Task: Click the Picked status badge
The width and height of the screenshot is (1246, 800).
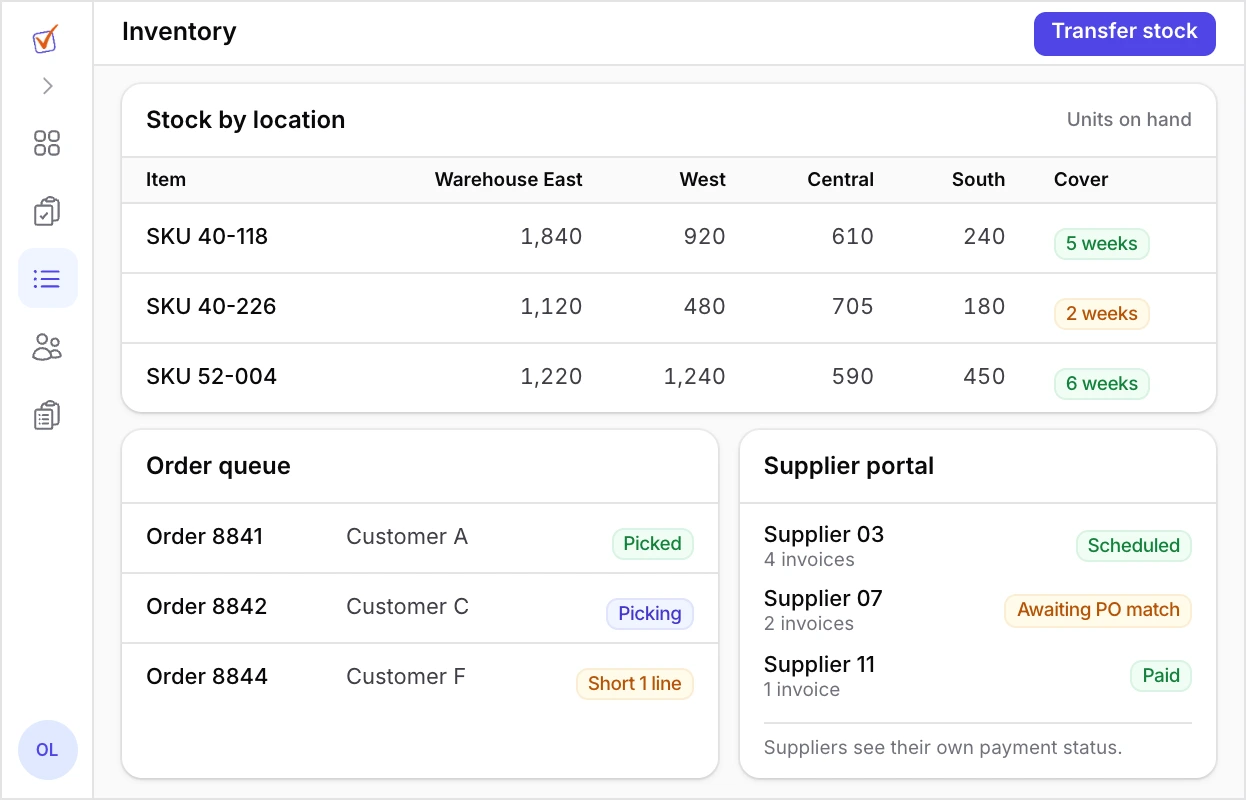Action: point(652,544)
